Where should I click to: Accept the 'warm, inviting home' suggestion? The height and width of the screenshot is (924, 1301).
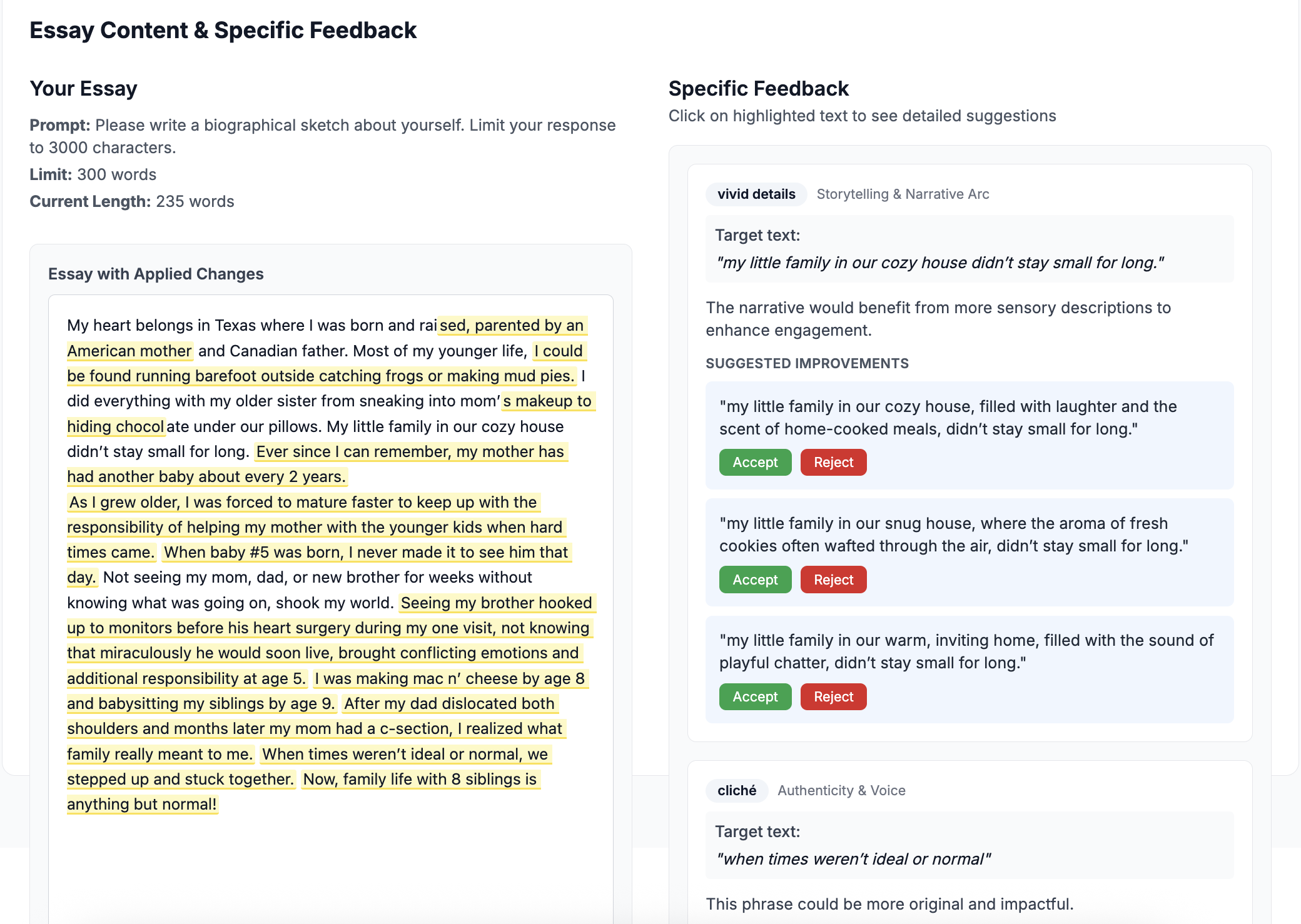coord(754,696)
